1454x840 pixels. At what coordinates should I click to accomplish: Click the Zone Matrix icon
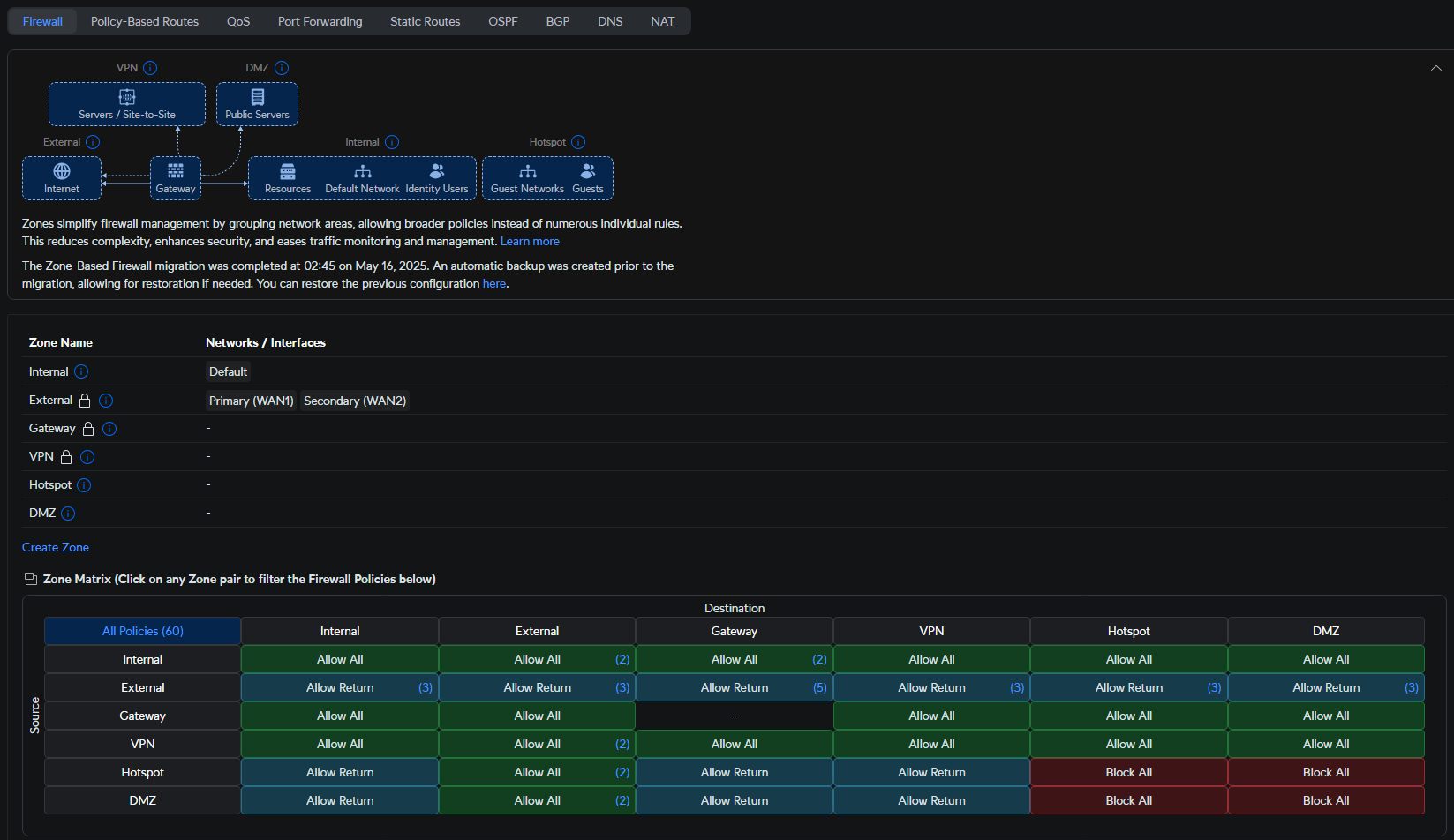coord(31,579)
